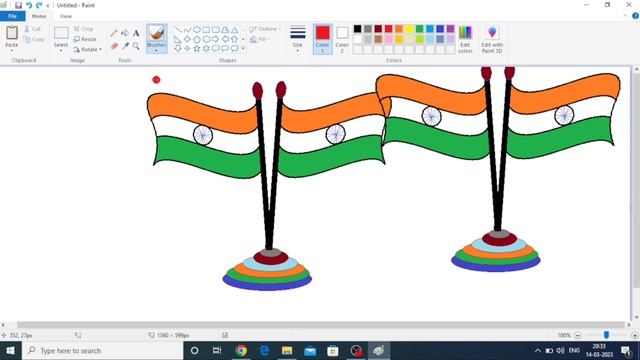This screenshot has width=640, height=360.
Task: Click the horizontal scrollbar of canvas
Action: tap(320, 325)
